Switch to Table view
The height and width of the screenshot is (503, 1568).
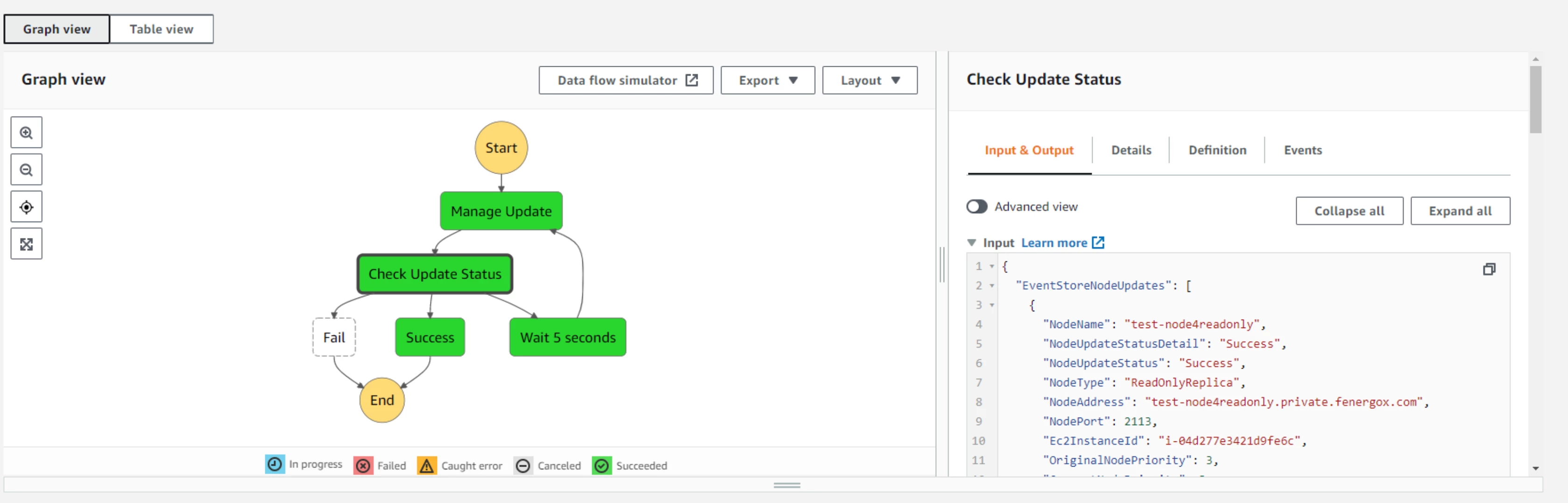coord(161,29)
